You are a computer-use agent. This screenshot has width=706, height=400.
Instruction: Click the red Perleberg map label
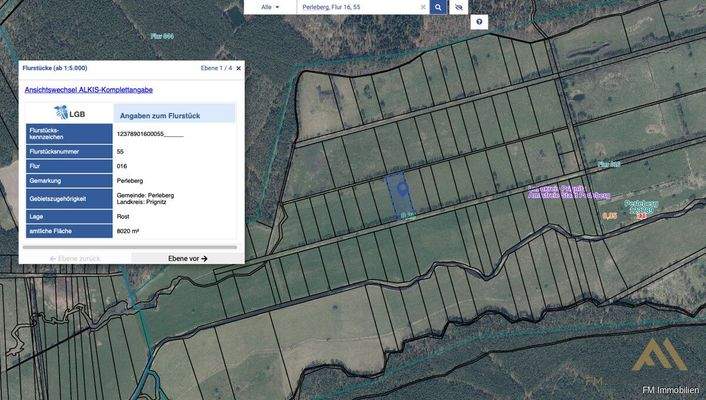pos(641,207)
